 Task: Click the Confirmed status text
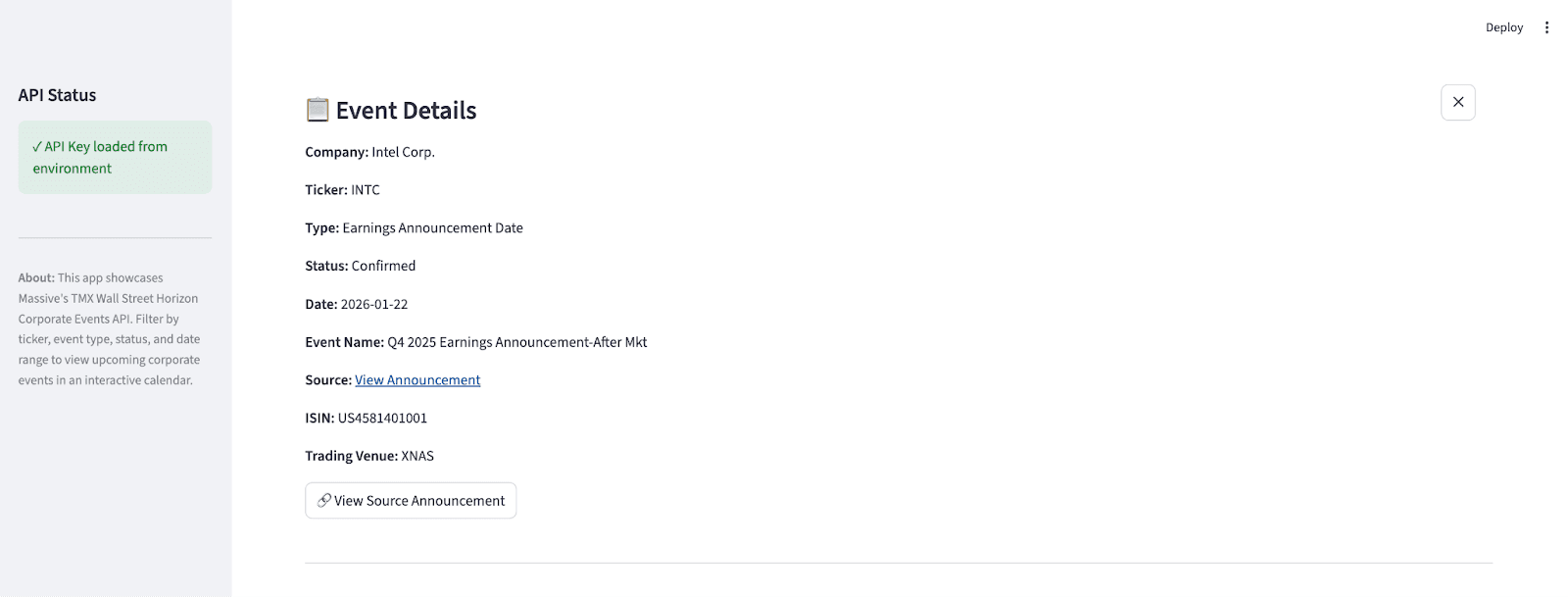coord(383,267)
